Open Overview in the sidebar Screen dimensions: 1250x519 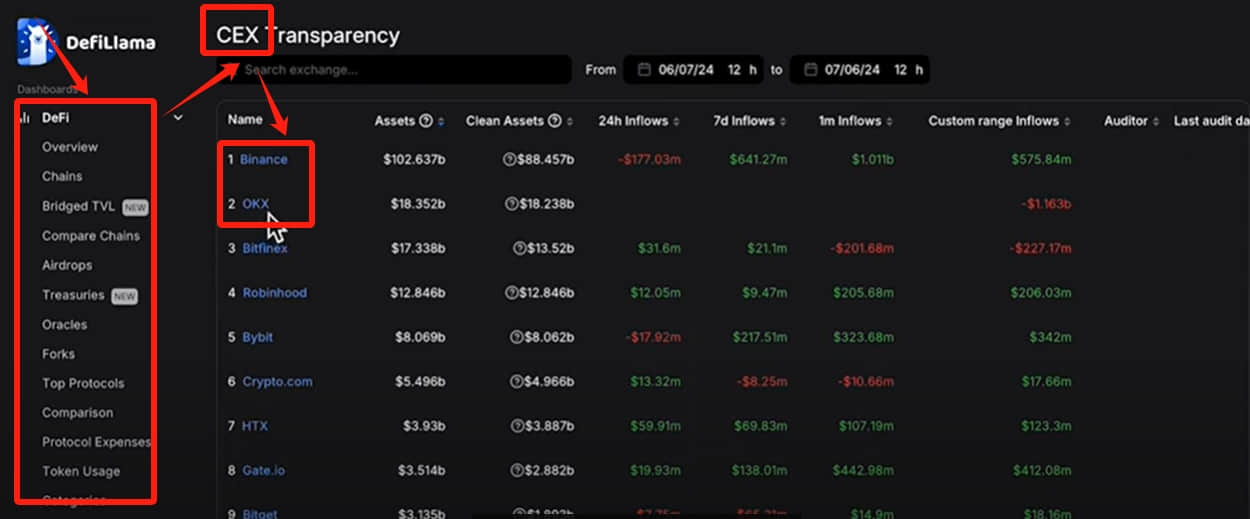pos(70,147)
